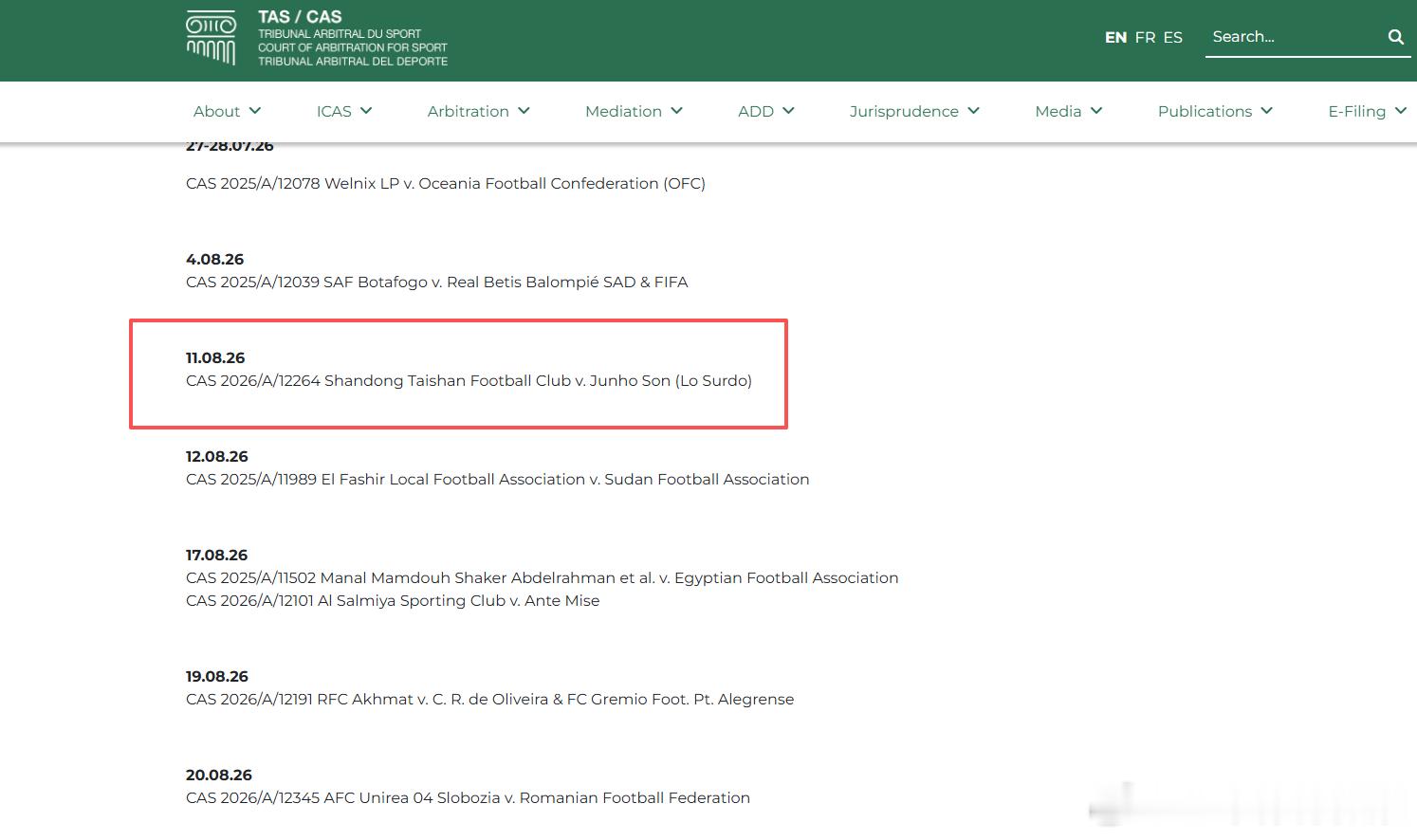Expand the Media dropdown menu
The width and height of the screenshot is (1417, 840).
click(x=1069, y=111)
